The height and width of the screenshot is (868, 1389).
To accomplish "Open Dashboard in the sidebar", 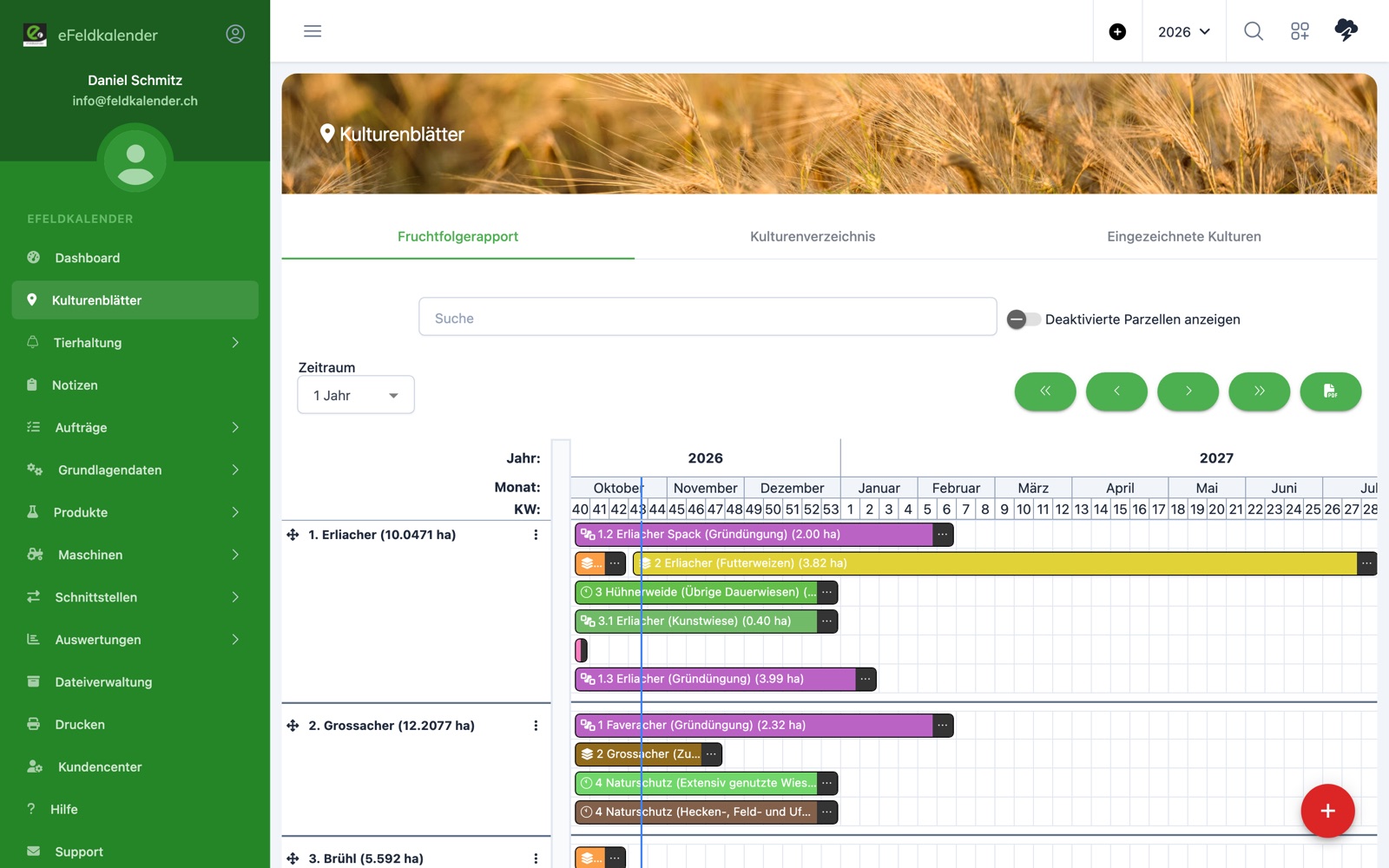I will tap(135, 258).
